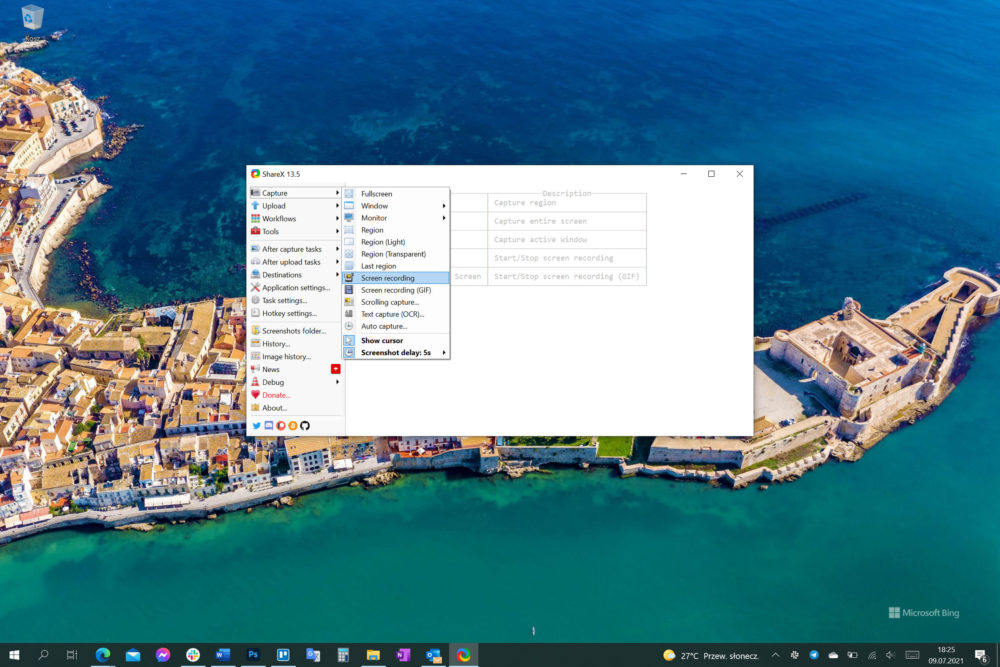Open Windows Start menu
The image size is (1000, 667).
pyautogui.click(x=14, y=655)
